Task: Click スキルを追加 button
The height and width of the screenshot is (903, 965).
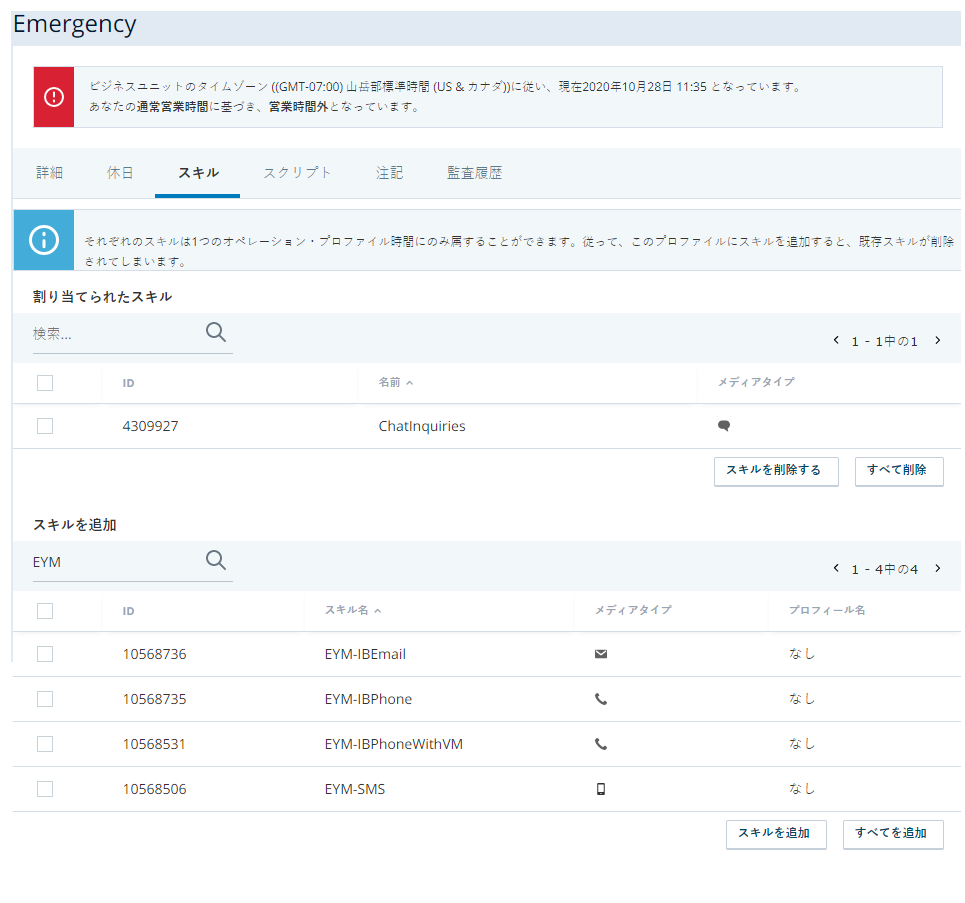Action: click(775, 834)
